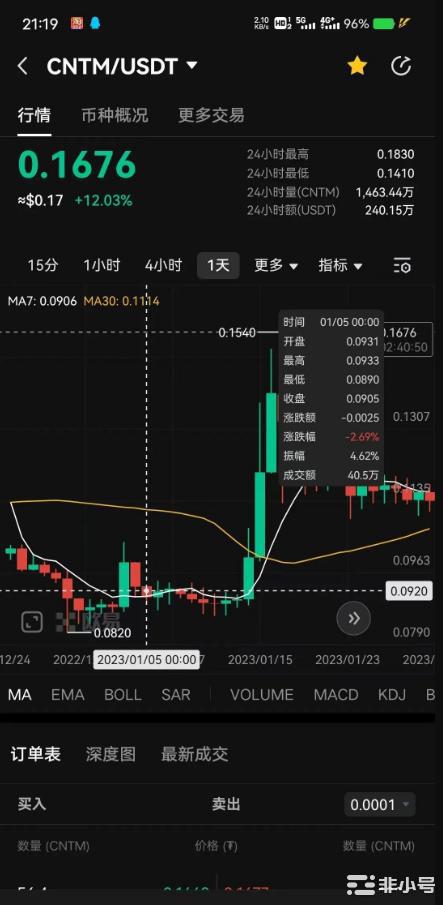Select the 1小时 timeframe
This screenshot has height=905, width=443.
tap(102, 265)
